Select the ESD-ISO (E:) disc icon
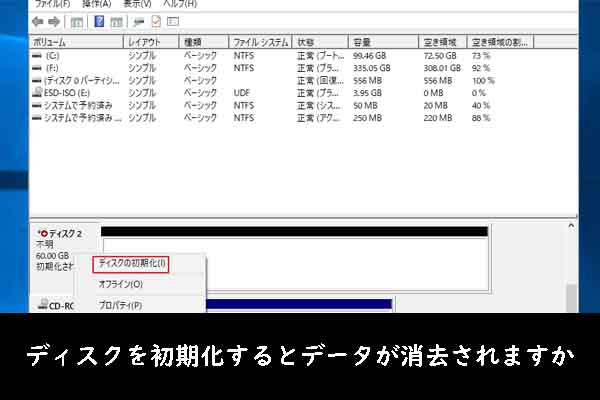Viewport: 600px width, 400px height. [x=36, y=92]
